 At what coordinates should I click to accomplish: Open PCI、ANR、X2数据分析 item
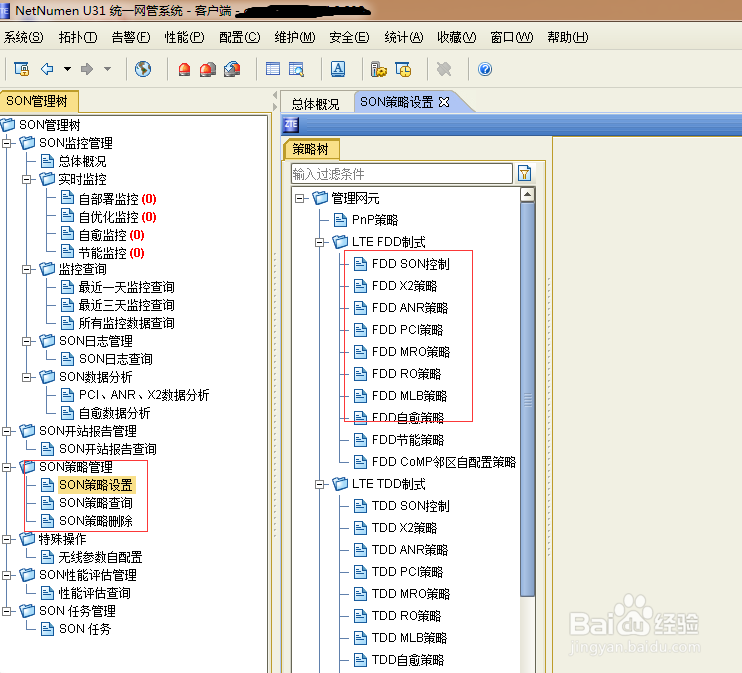click(x=135, y=395)
